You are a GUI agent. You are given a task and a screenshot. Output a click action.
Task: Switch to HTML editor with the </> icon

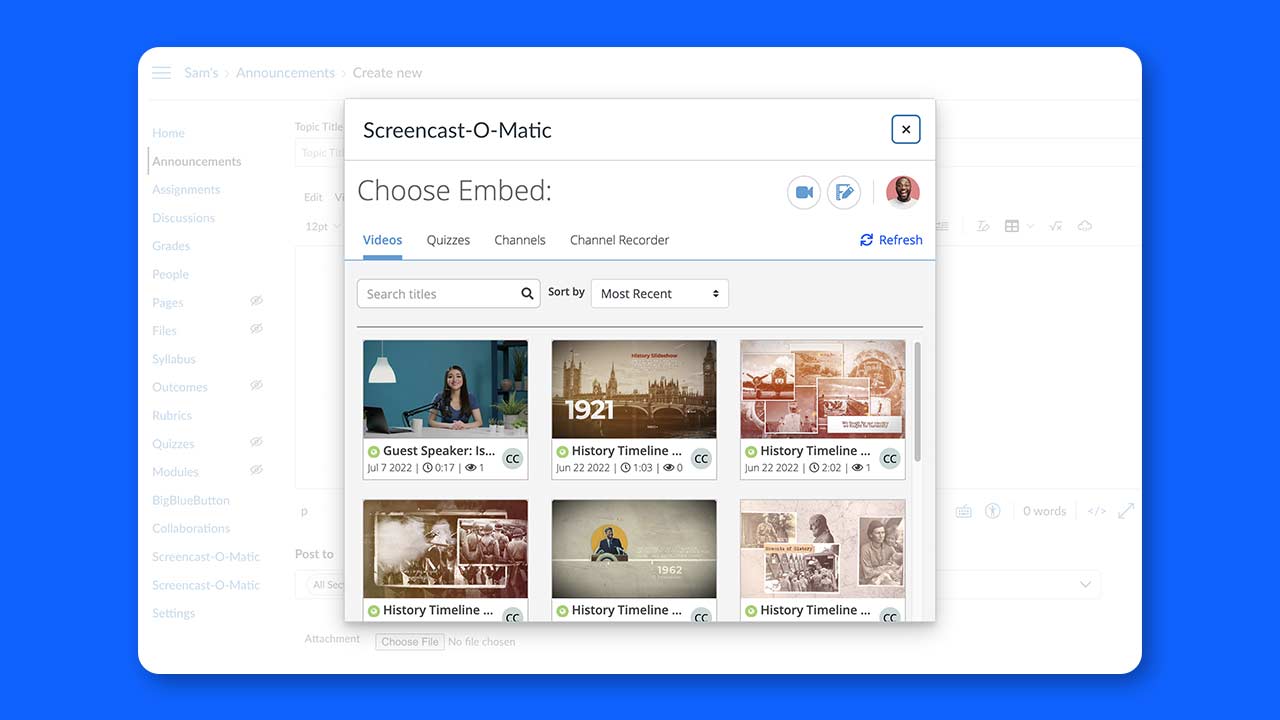coord(1097,511)
